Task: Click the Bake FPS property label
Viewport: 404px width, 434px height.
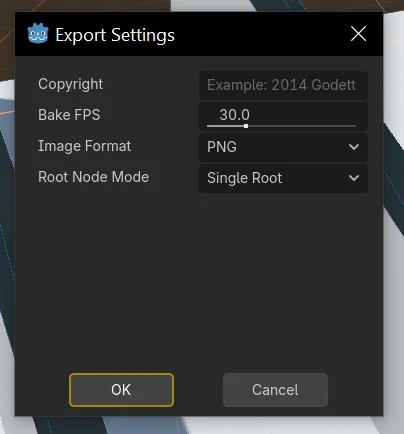Action: [x=69, y=115]
